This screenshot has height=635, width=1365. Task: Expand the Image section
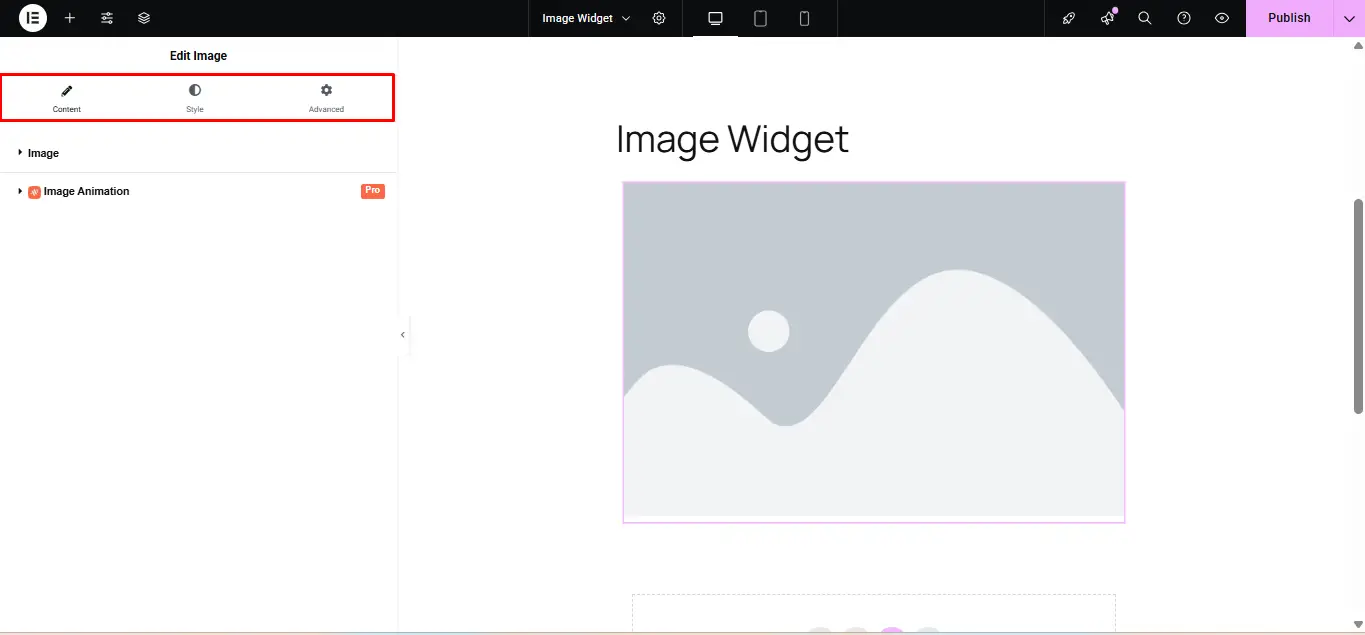pos(198,153)
